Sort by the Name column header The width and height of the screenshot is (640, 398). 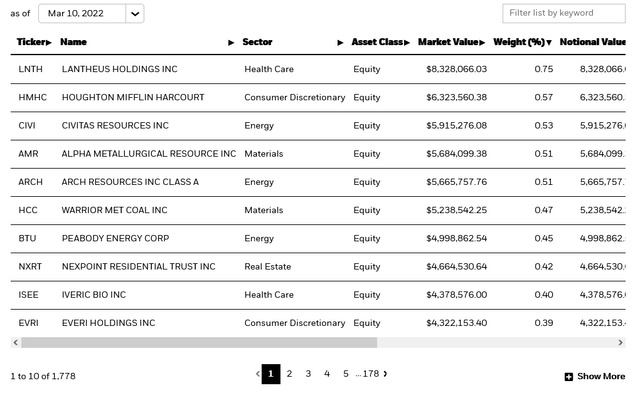coord(73,42)
